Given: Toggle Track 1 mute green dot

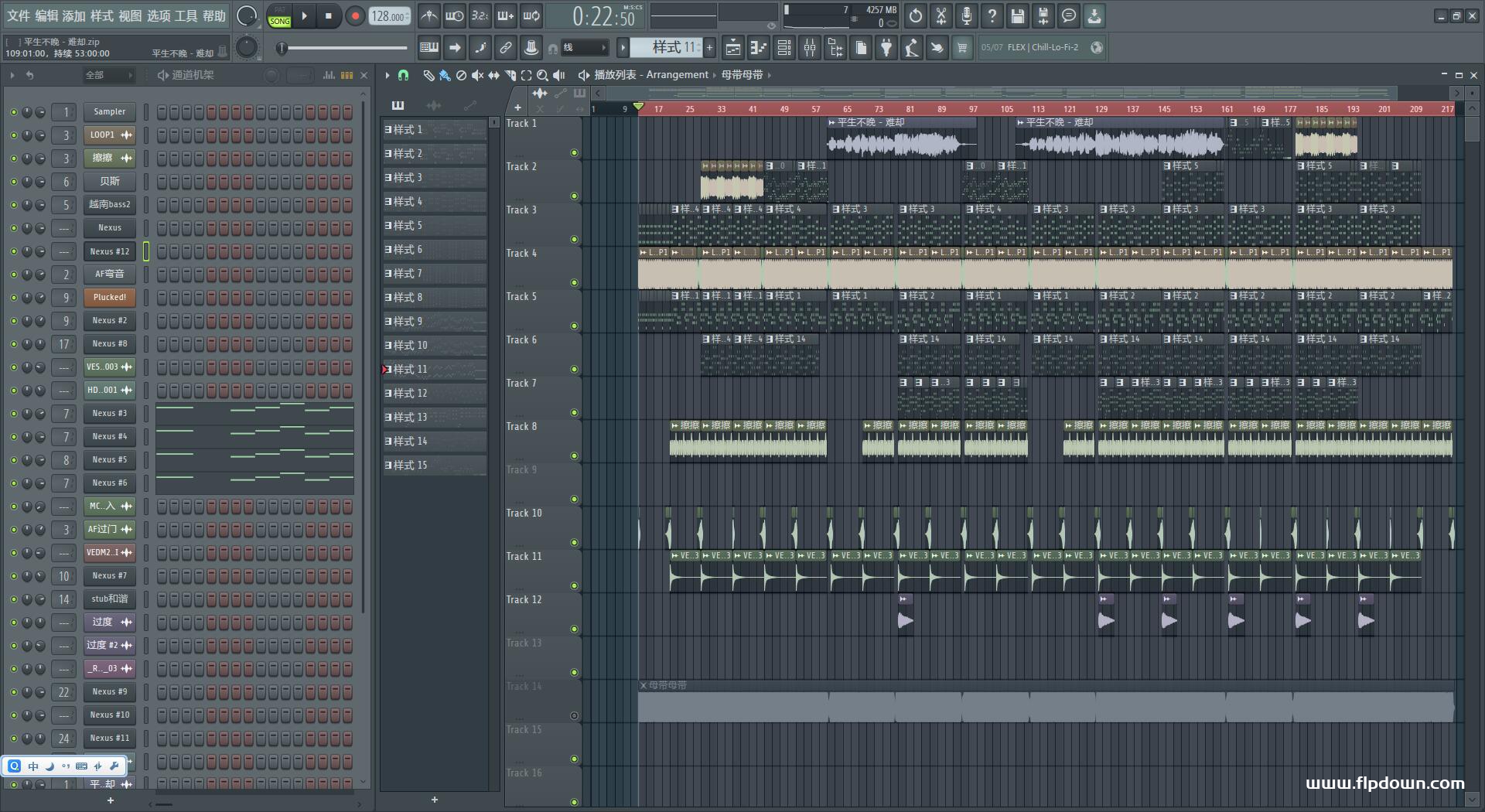Looking at the screenshot, I should pos(574,152).
